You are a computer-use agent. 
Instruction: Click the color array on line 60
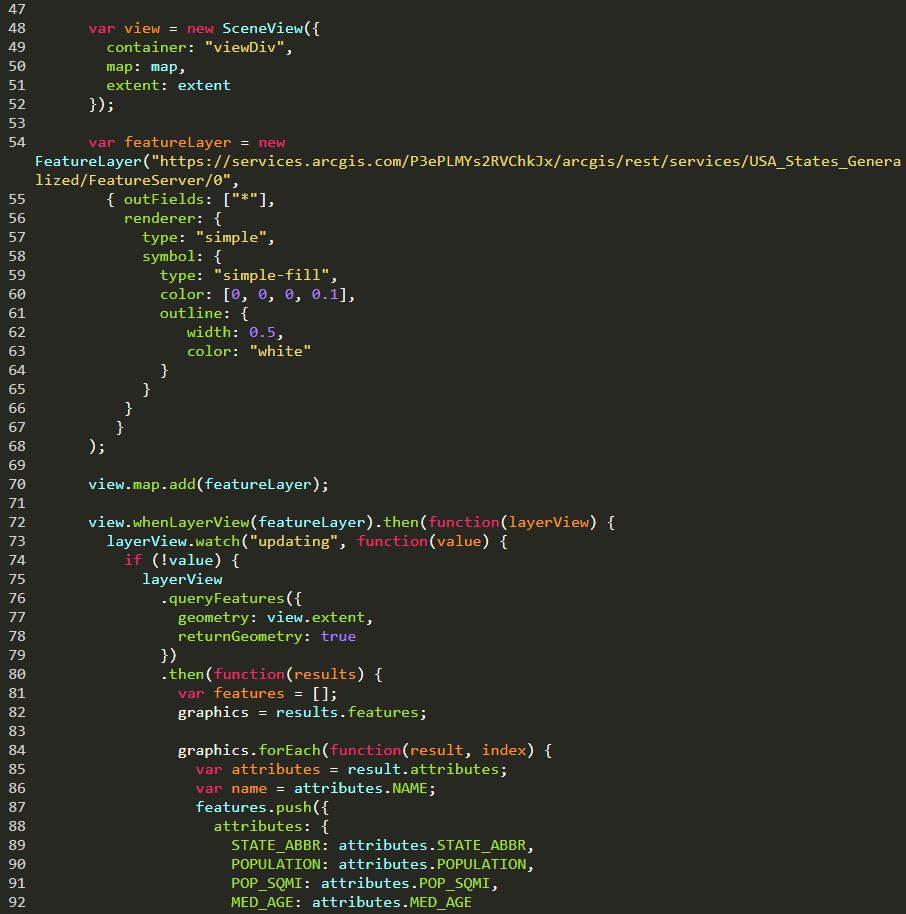click(293, 294)
